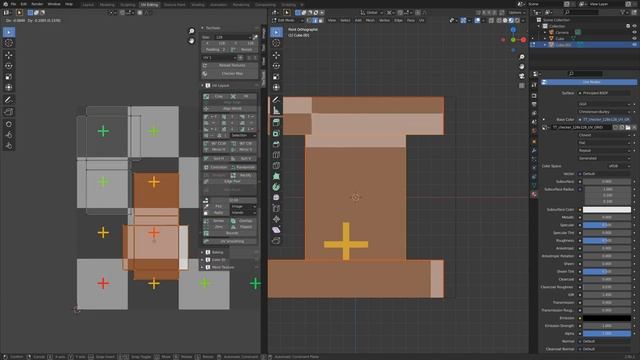Open the Modifiers properties tab icon
The width and height of the screenshot is (640, 360).
pyautogui.click(x=534, y=150)
